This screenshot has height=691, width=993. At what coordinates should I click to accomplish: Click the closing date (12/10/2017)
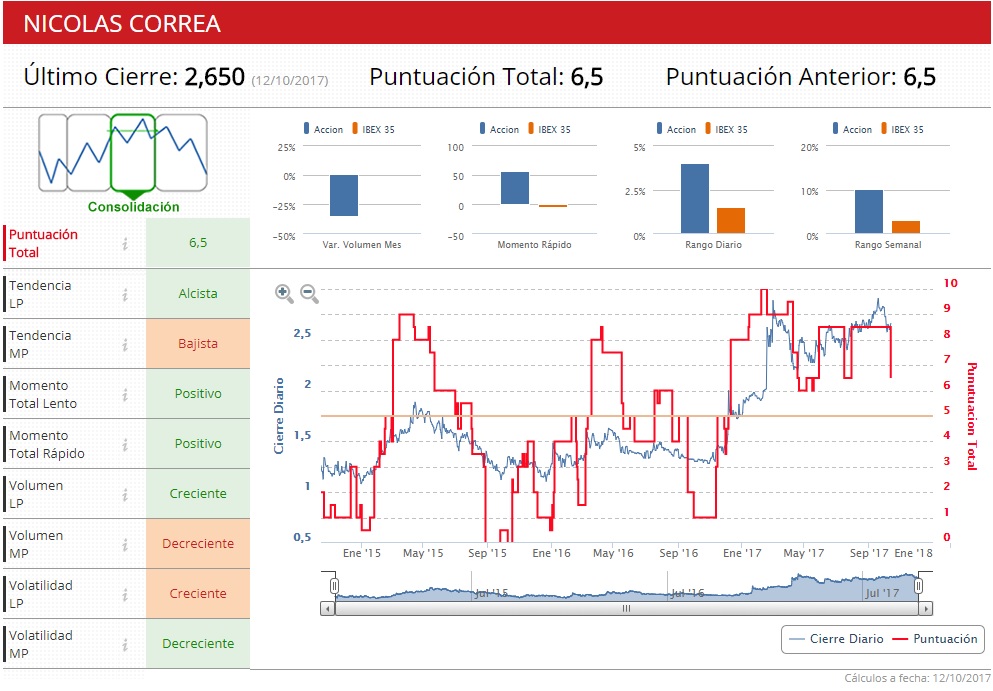tap(290, 80)
